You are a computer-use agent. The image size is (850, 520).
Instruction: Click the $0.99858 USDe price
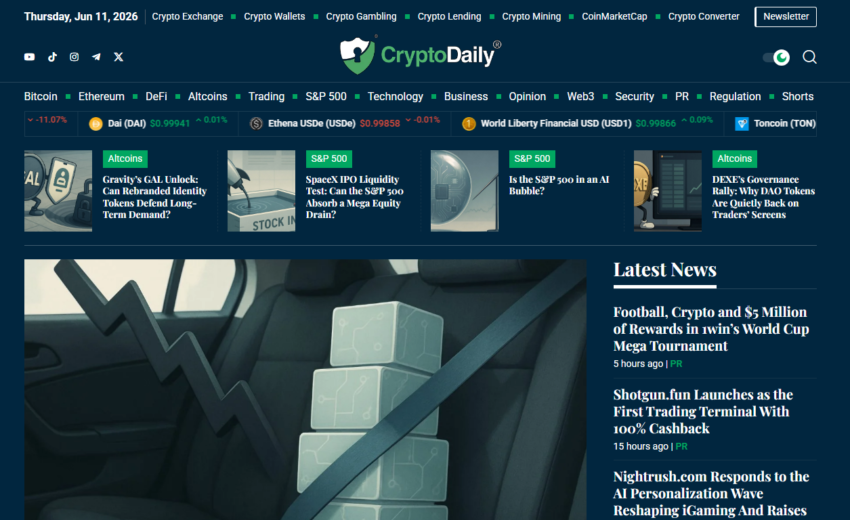tap(379, 124)
